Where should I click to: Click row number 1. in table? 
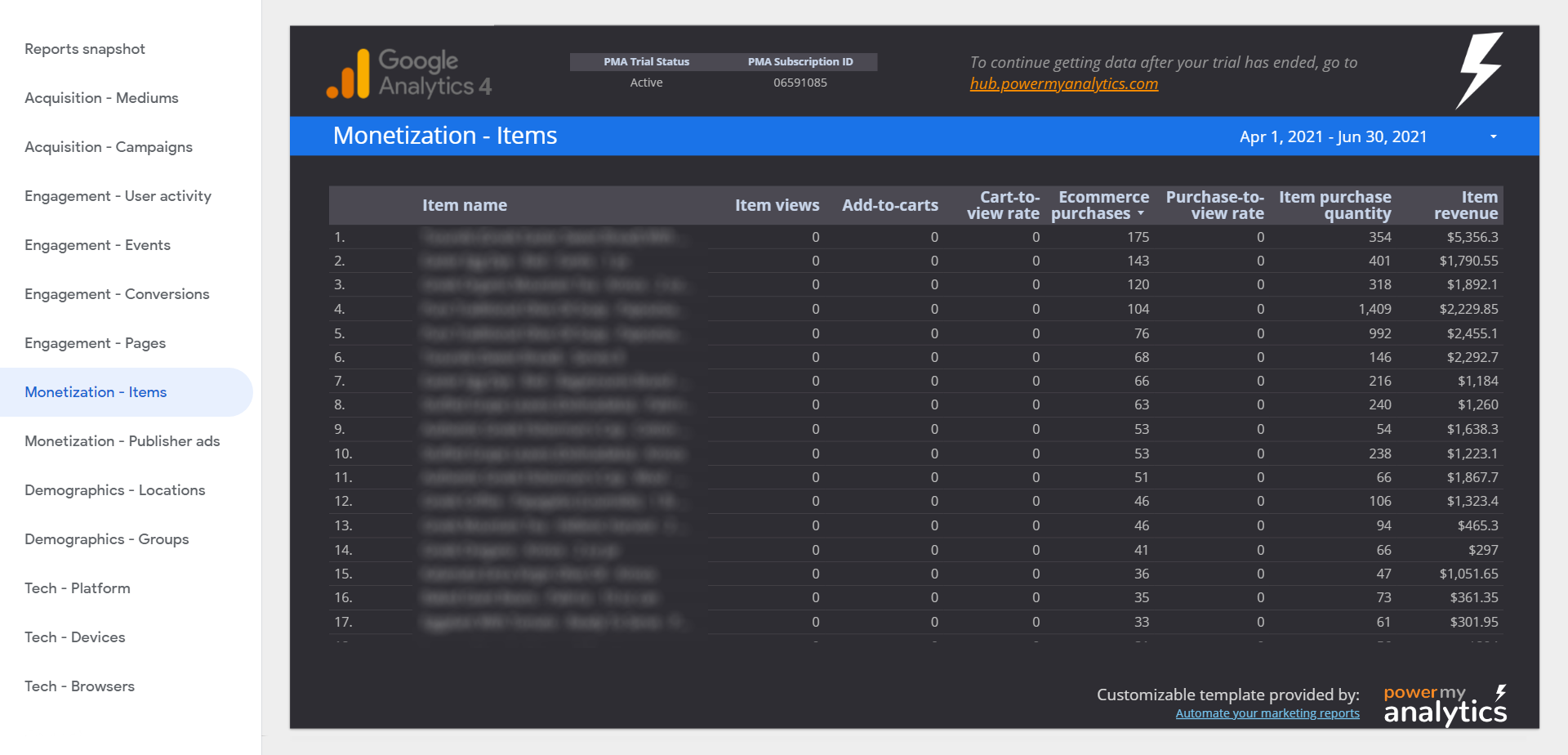pos(340,237)
